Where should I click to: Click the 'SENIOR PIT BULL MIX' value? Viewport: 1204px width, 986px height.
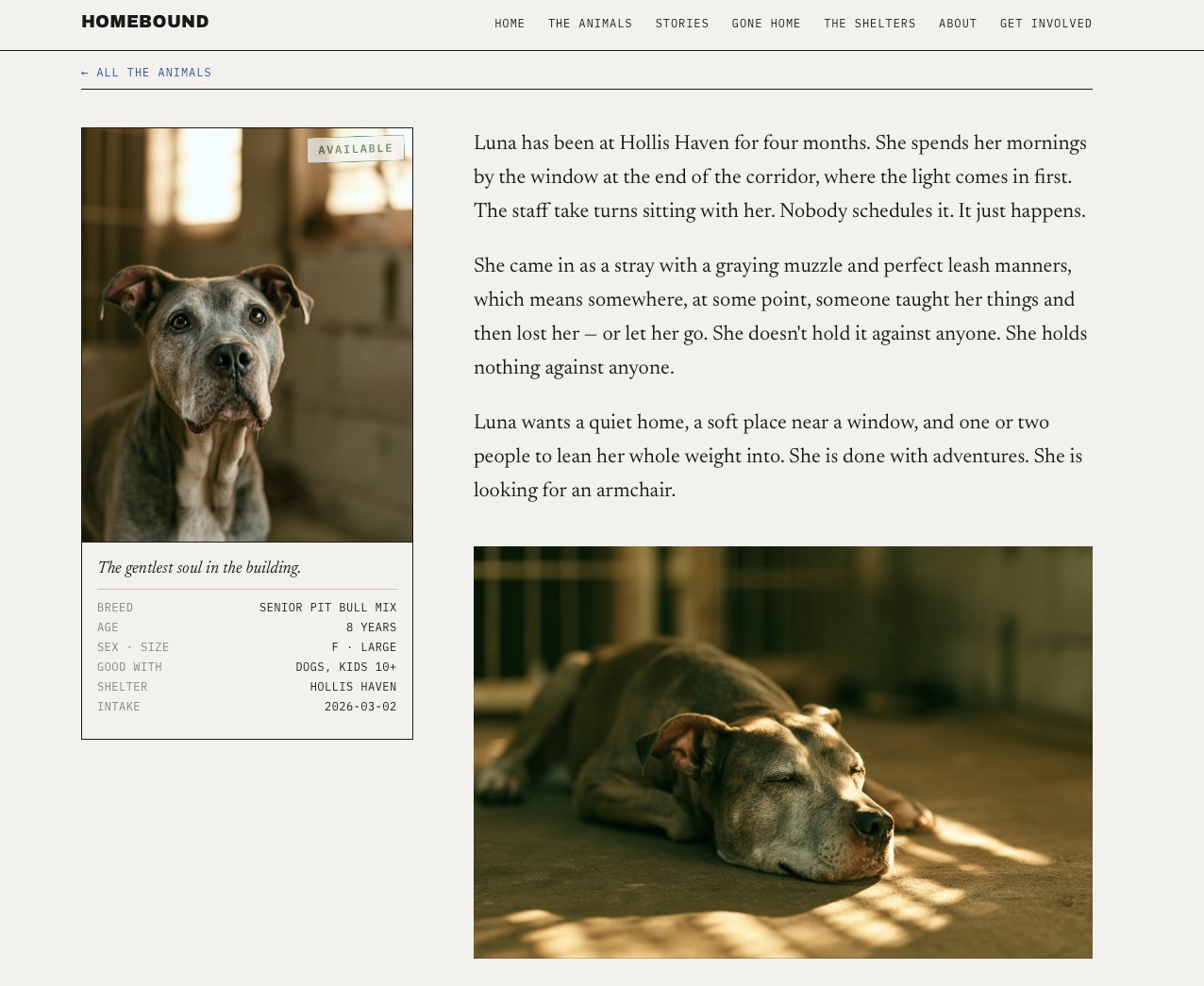tap(328, 608)
